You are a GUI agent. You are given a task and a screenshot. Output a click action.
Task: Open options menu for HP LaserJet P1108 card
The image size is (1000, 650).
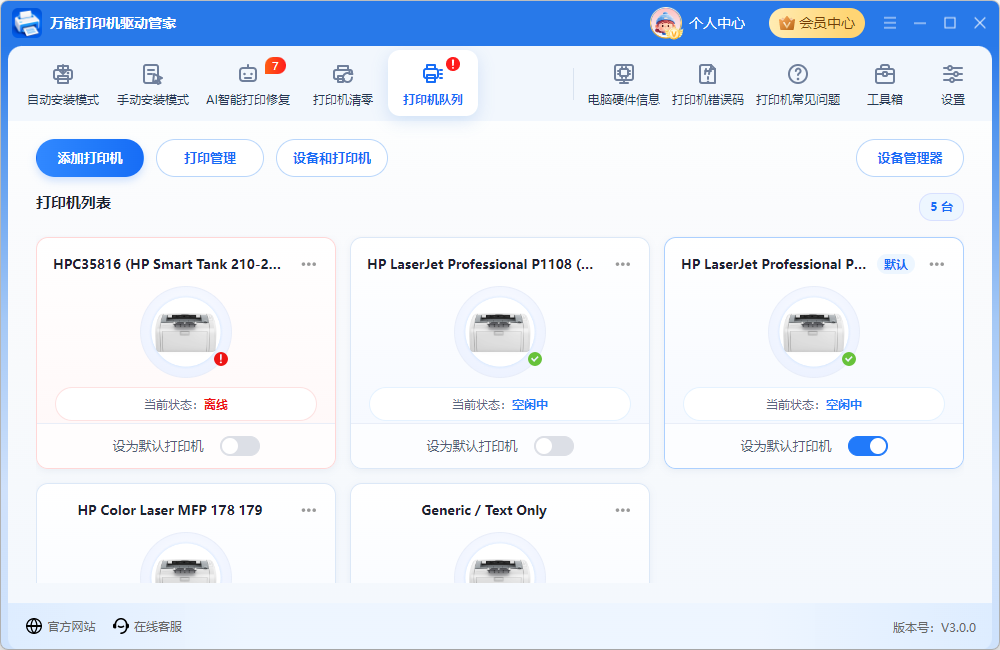pos(623,264)
